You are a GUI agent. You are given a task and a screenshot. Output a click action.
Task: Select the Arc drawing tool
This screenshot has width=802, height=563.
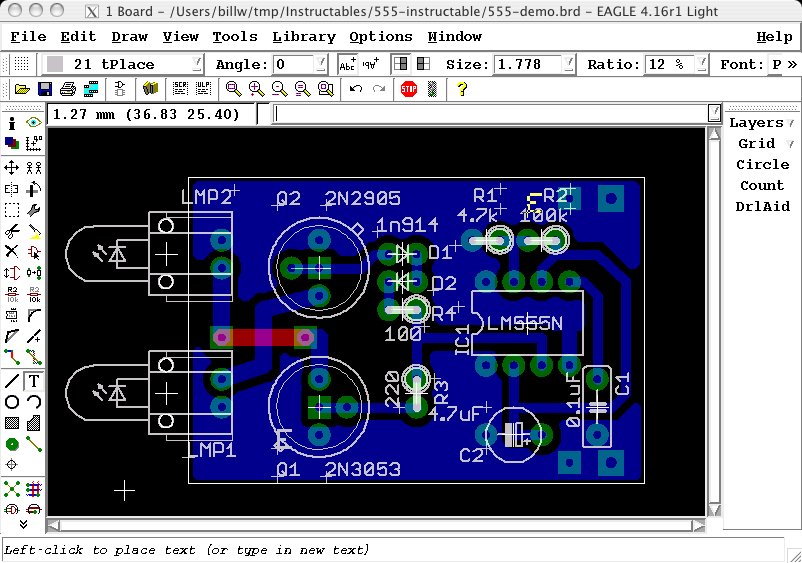pyautogui.click(x=34, y=402)
